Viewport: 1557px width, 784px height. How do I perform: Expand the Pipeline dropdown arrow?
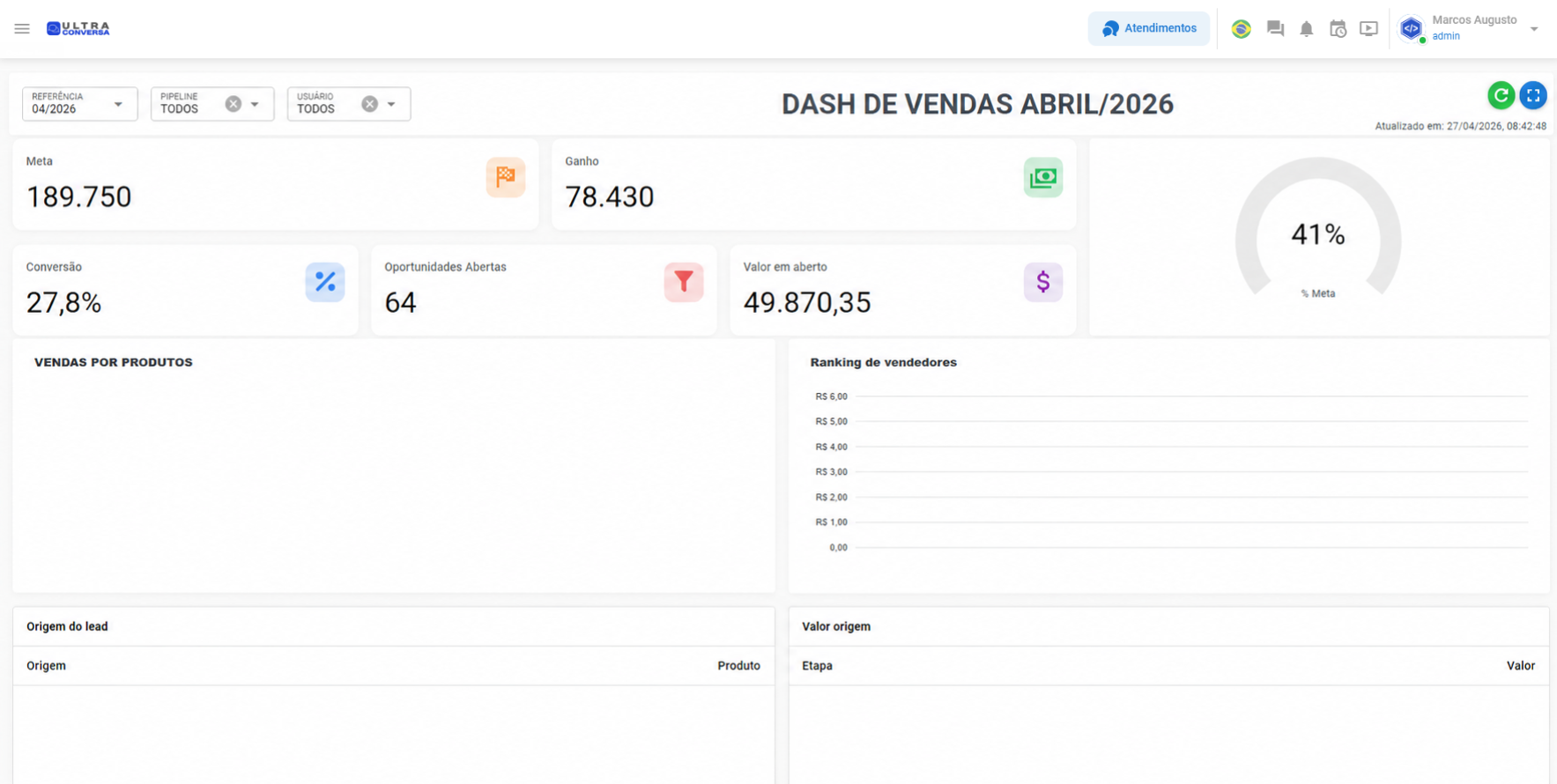pos(255,104)
